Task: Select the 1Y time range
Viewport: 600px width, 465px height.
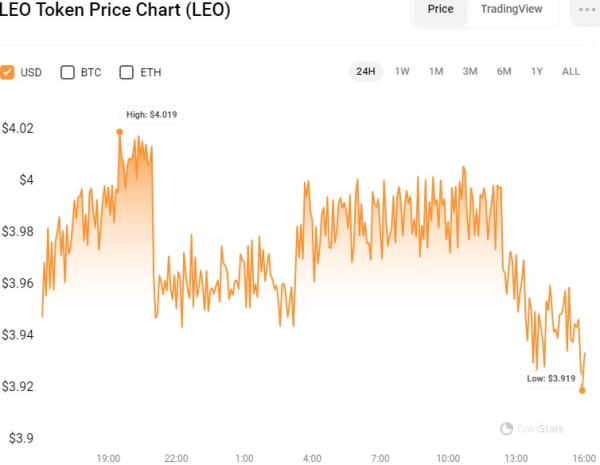Action: [537, 71]
